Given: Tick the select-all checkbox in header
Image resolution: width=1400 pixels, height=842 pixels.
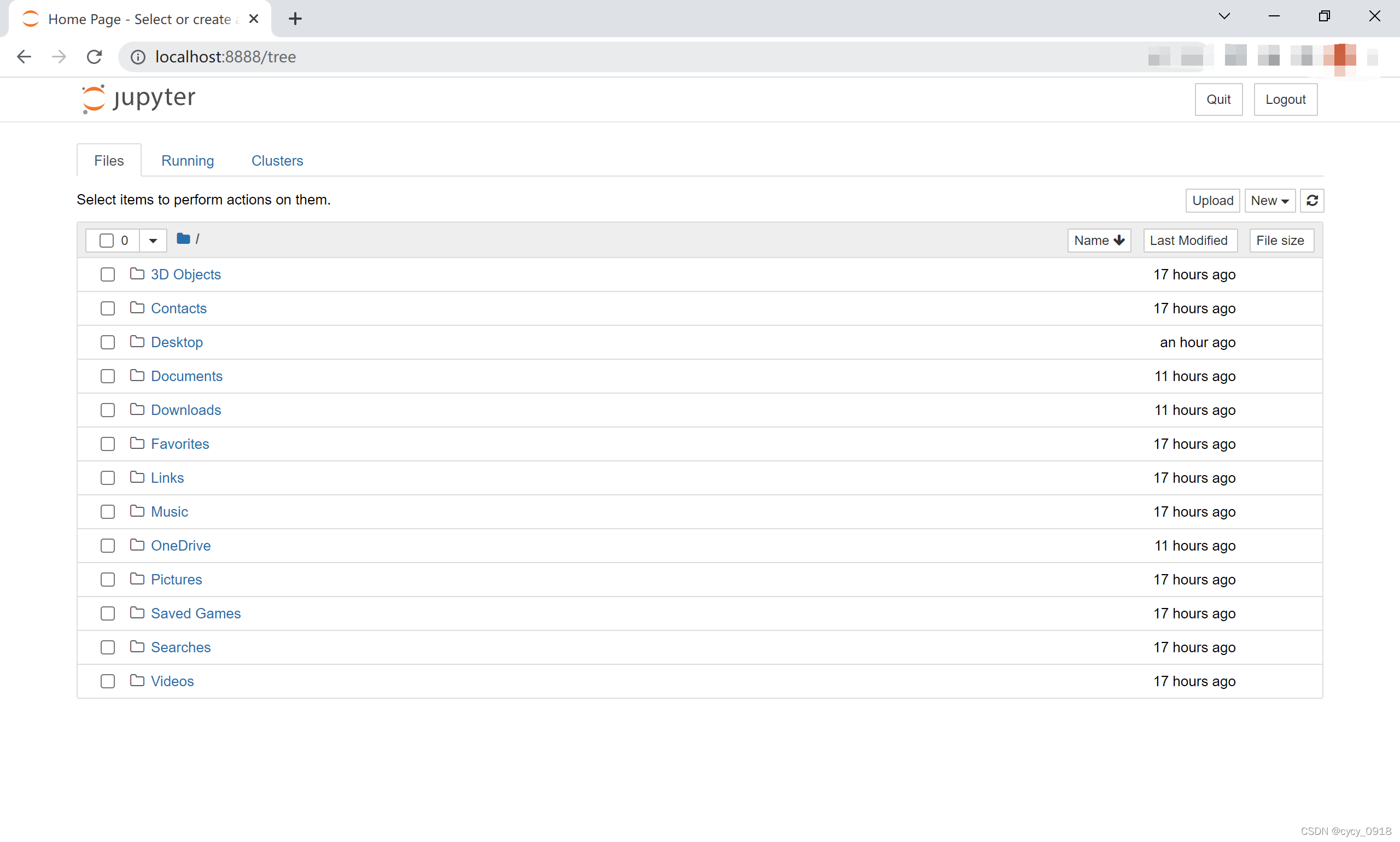Looking at the screenshot, I should pyautogui.click(x=106, y=241).
